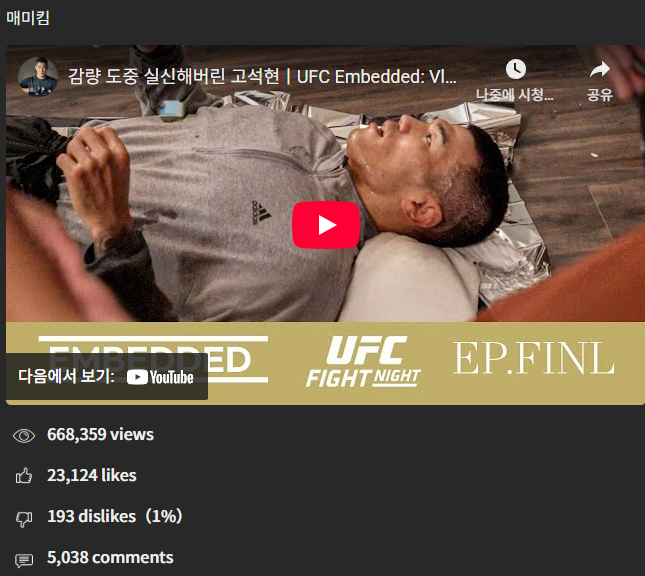Click the 193 dislikes (1%) text
This screenshot has width=645, height=576.
[115, 516]
